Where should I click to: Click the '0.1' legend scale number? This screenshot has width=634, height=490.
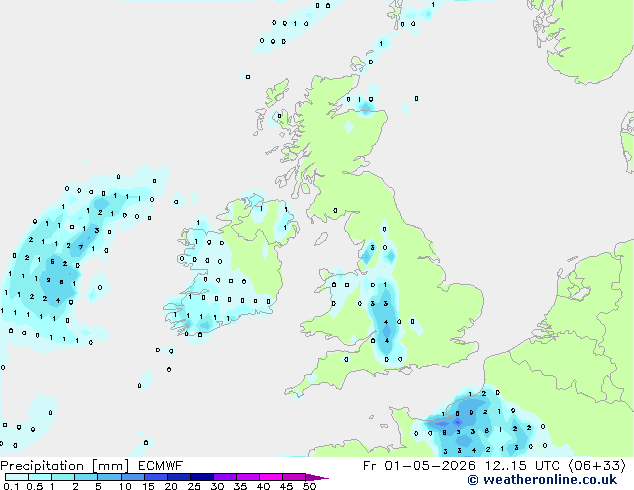coord(11,486)
